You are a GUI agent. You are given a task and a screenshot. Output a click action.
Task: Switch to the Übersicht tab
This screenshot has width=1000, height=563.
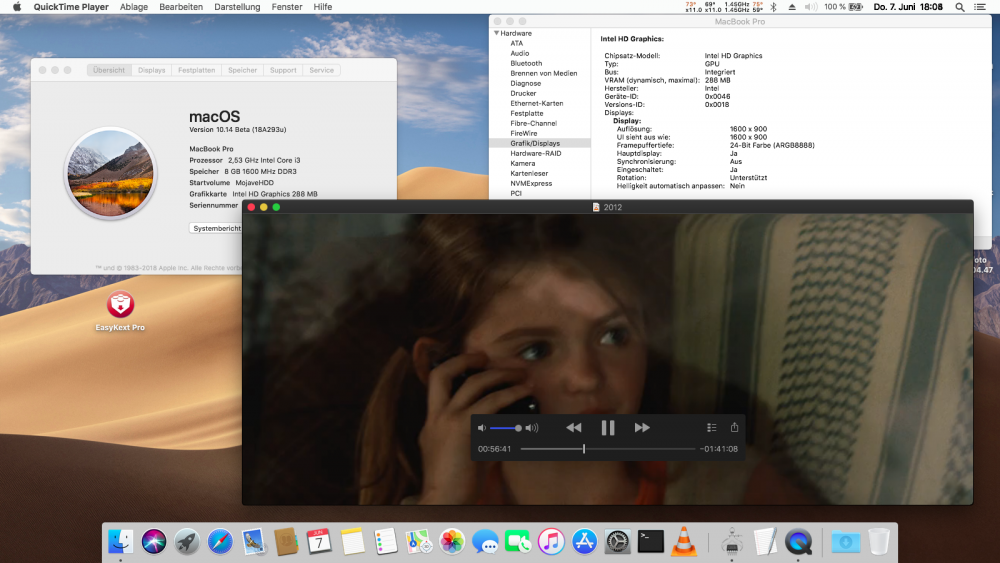point(109,70)
